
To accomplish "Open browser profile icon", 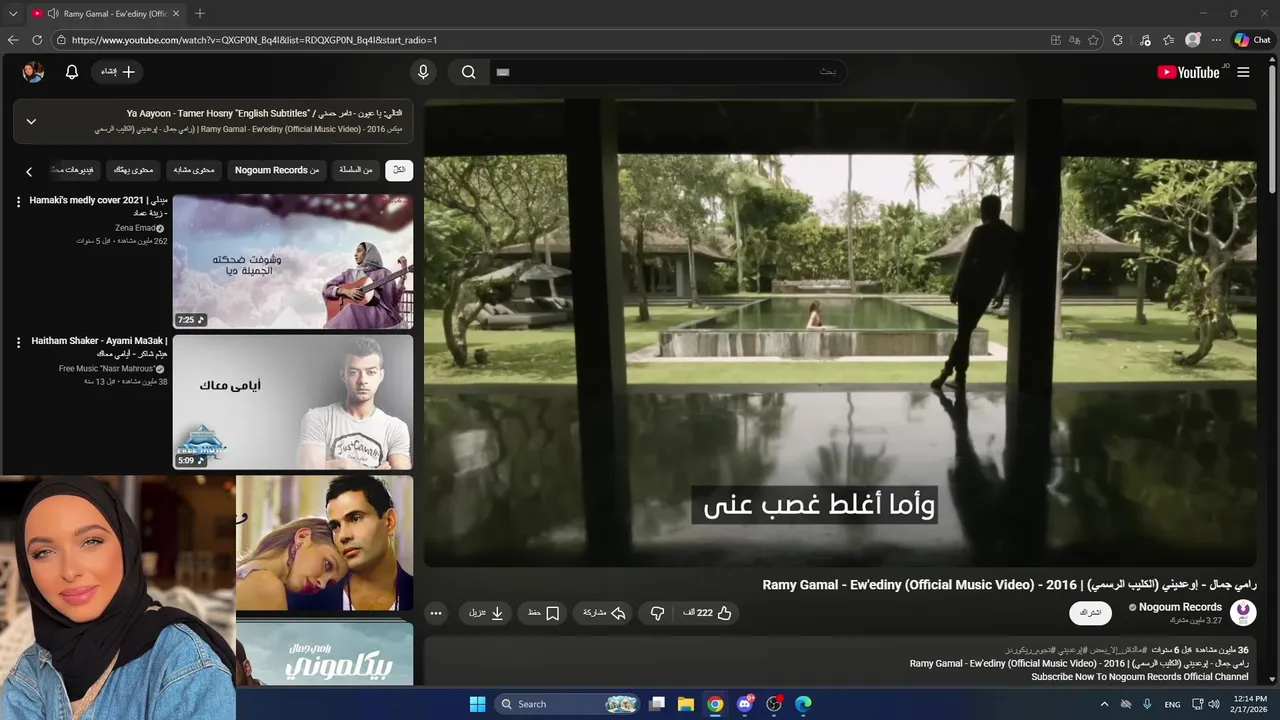I will click(1192, 40).
